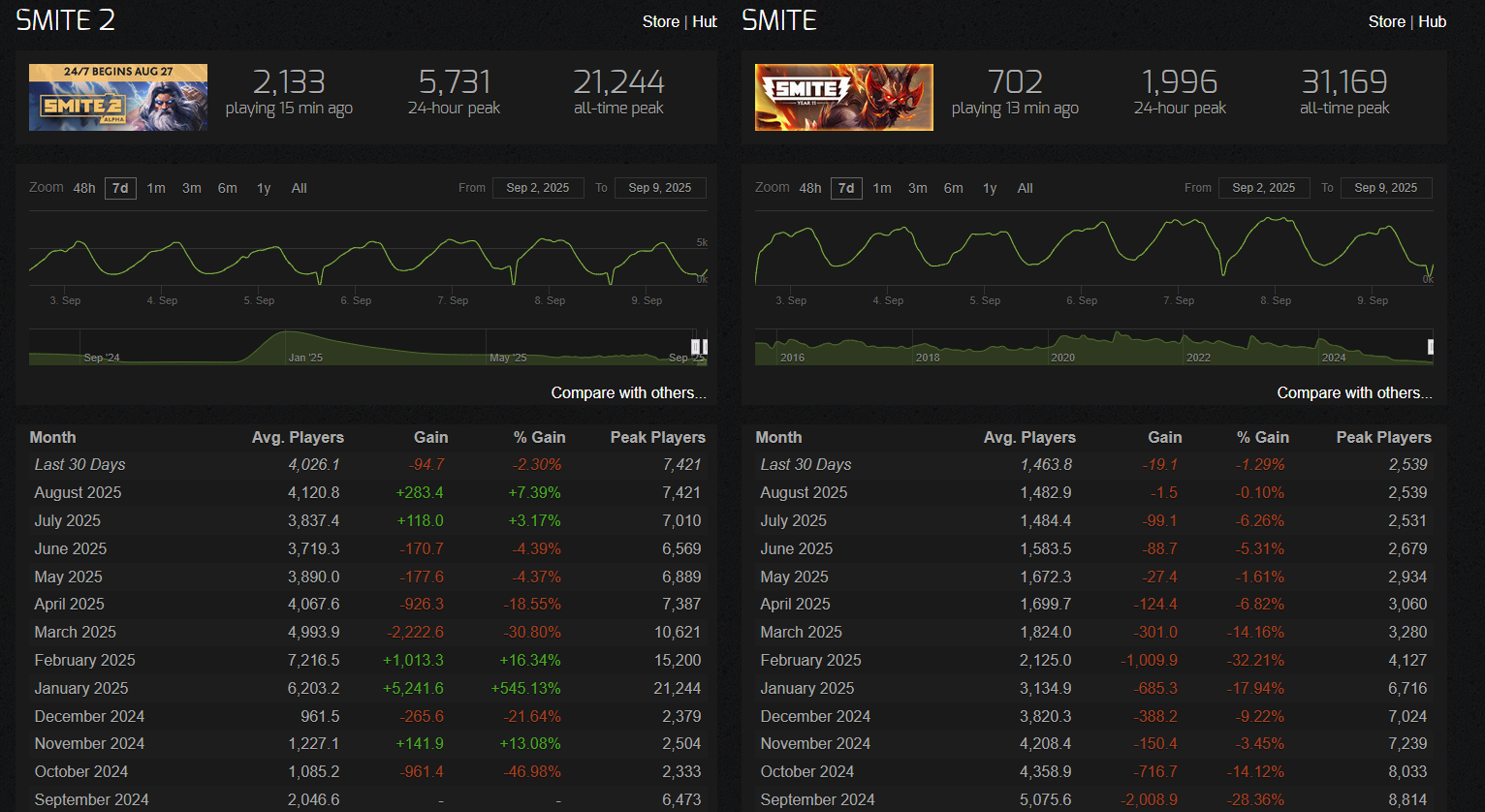The height and width of the screenshot is (812, 1485).
Task: Click Compare with others under SMITE 2 chart
Action: [628, 392]
